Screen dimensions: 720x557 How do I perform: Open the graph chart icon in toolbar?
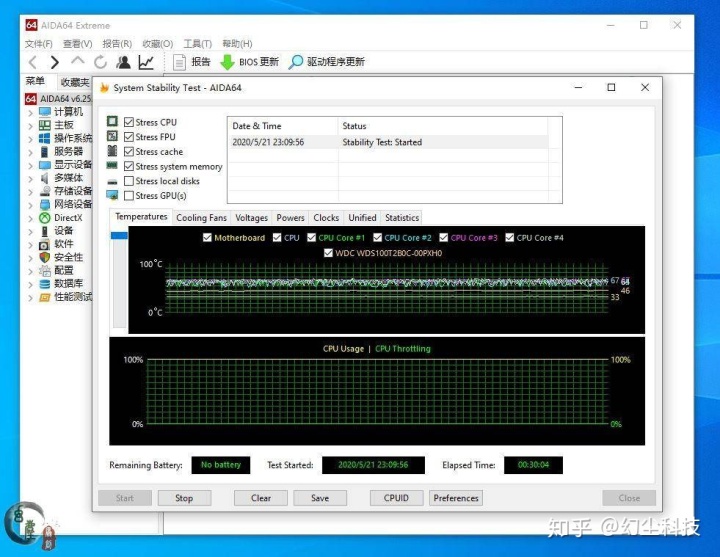(x=146, y=62)
